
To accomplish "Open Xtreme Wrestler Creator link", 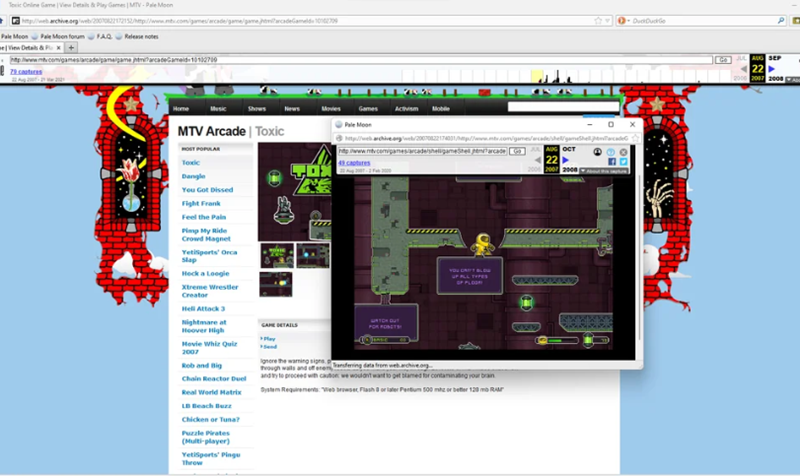I will tap(210, 291).
